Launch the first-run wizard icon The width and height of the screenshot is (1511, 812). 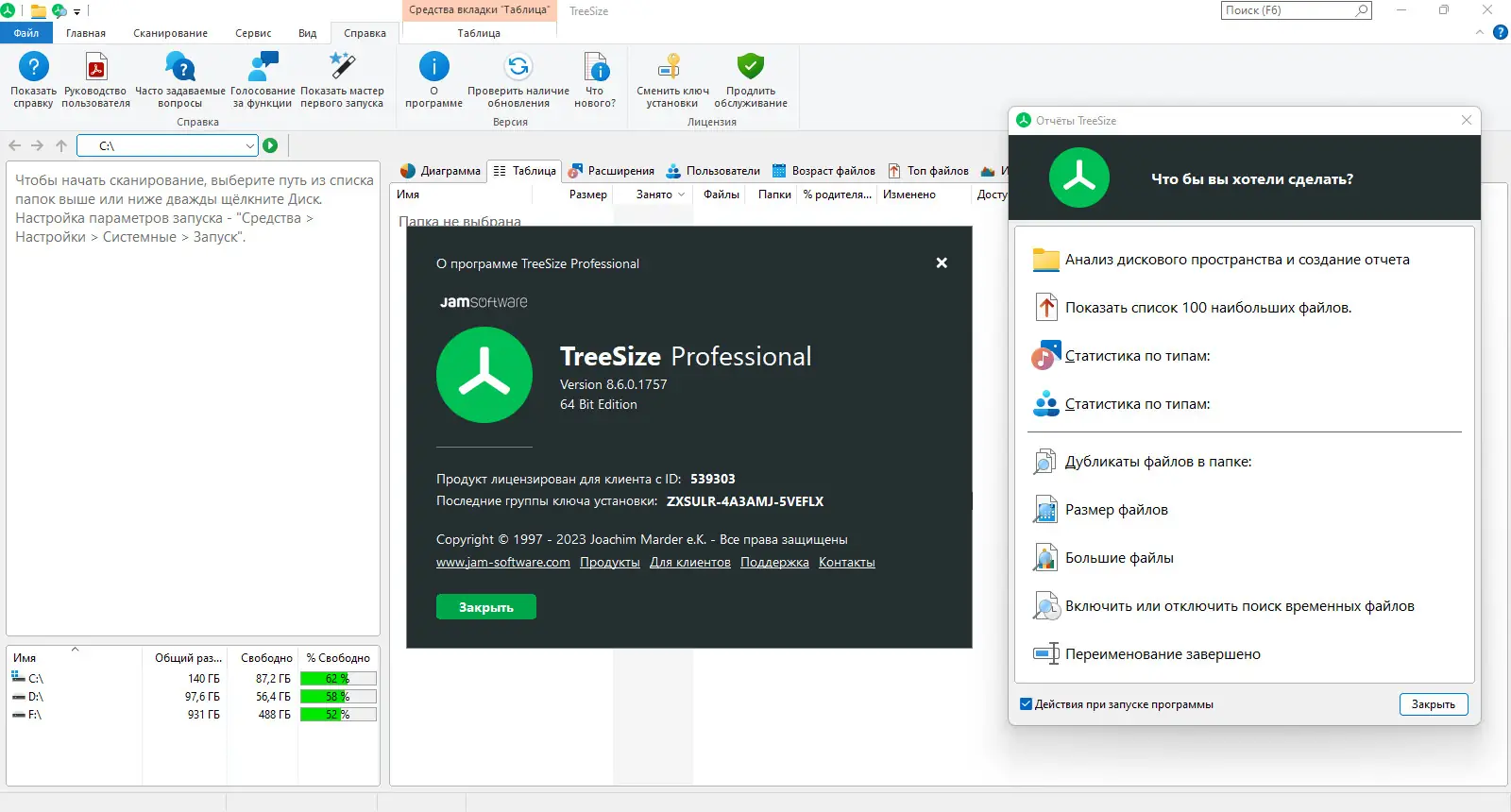342,67
